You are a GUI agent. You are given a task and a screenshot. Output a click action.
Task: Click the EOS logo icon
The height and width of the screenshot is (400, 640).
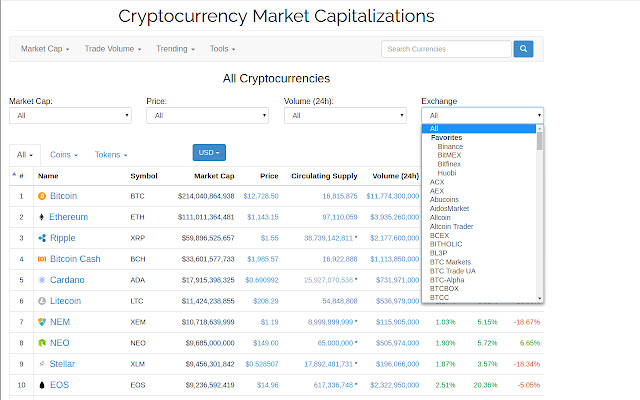pos(42,385)
